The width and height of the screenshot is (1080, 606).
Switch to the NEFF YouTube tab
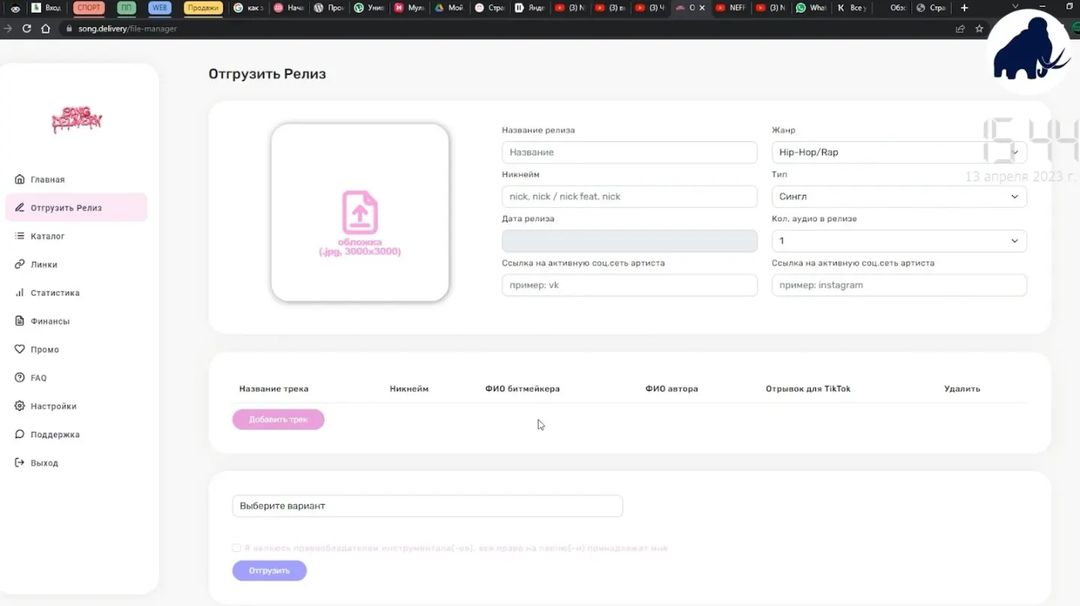point(731,8)
